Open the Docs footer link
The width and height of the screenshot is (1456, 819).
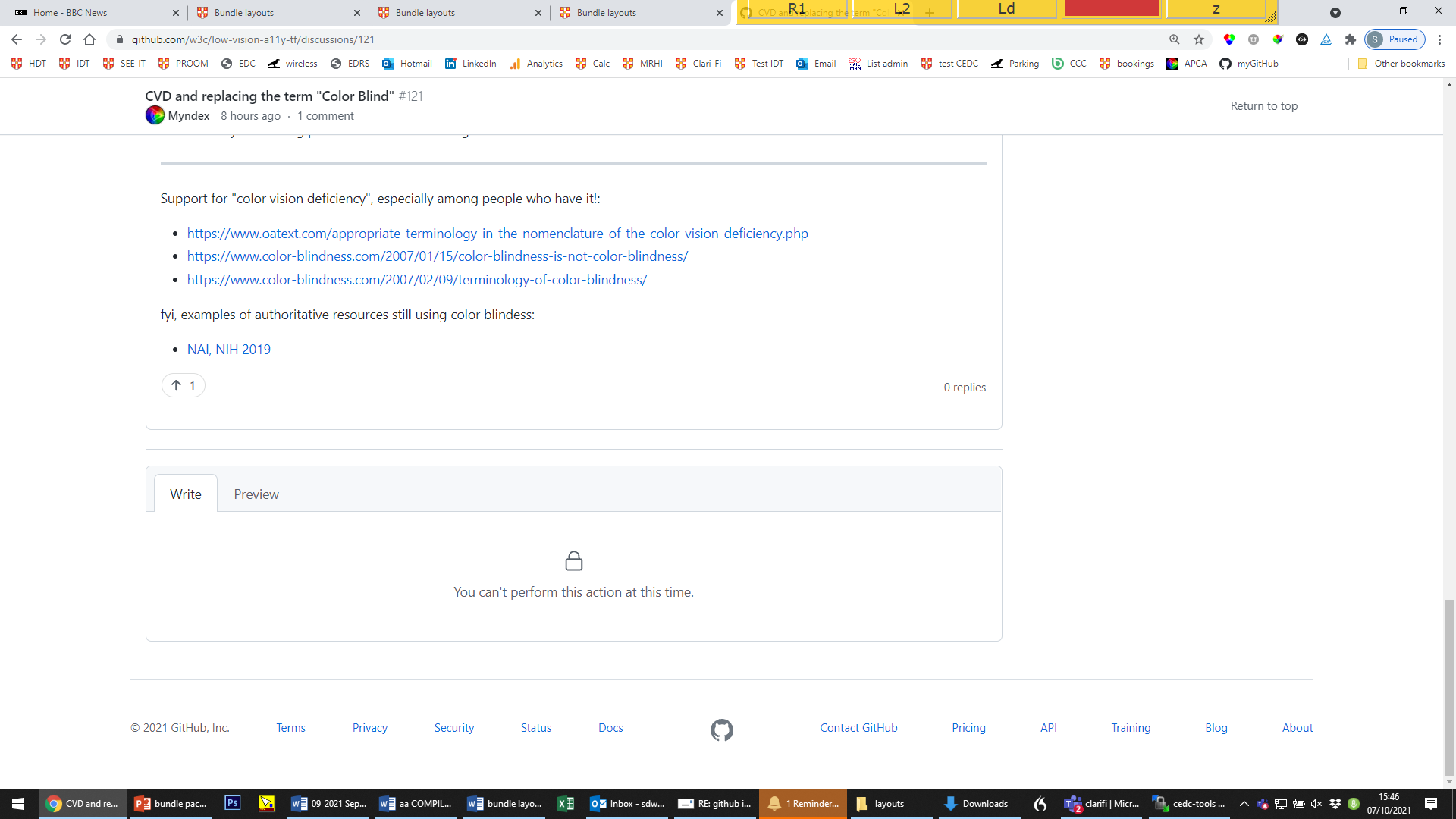coord(610,728)
